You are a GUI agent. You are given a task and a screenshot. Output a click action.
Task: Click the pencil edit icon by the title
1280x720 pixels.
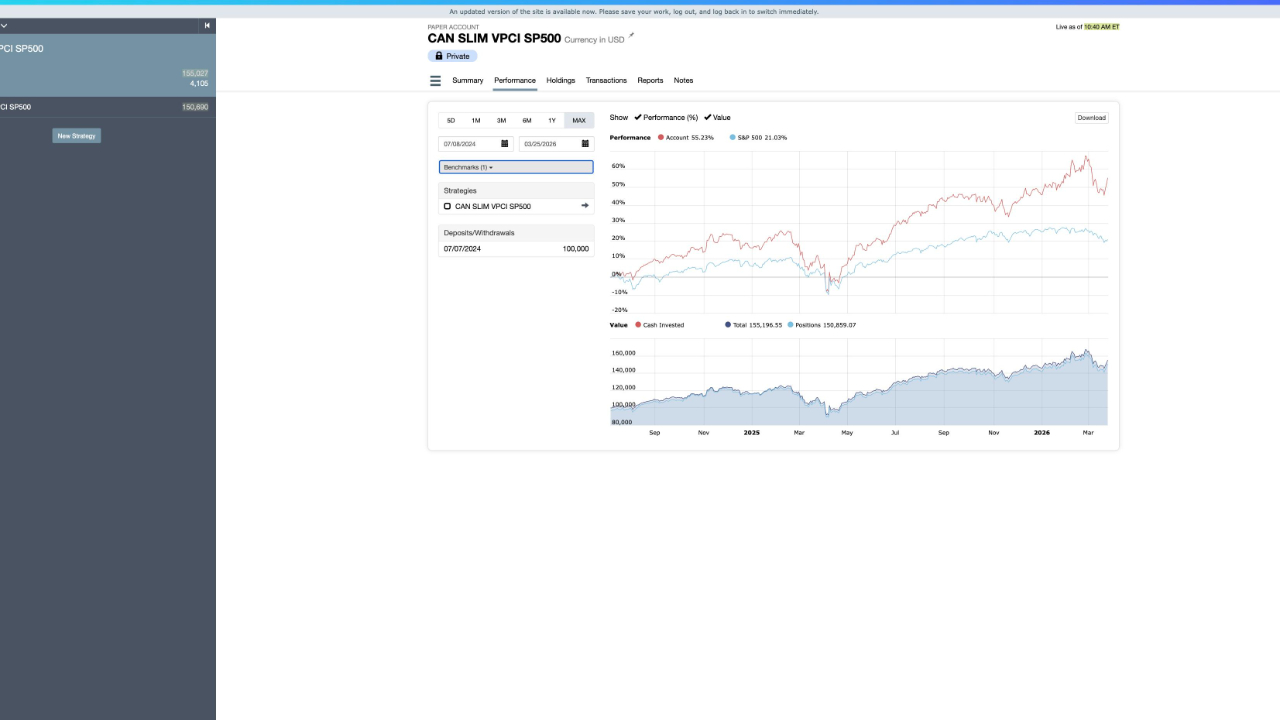pos(631,36)
